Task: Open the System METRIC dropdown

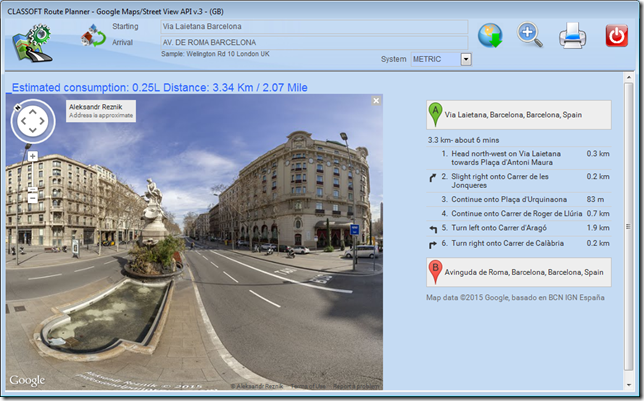Action: pos(466,59)
